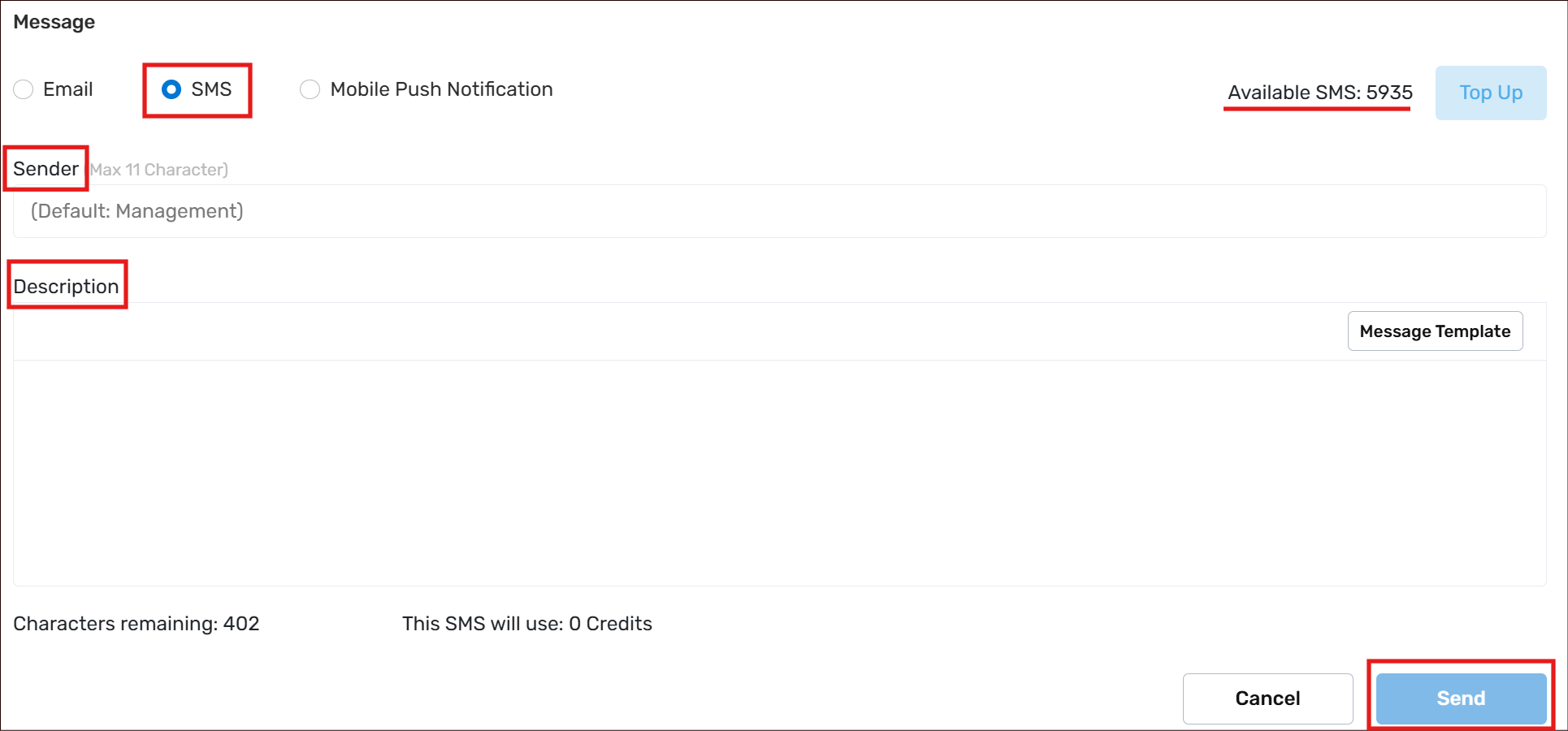The width and height of the screenshot is (1568, 731).
Task: Choose the Mobile Push Notification radio circle
Action: 310,89
